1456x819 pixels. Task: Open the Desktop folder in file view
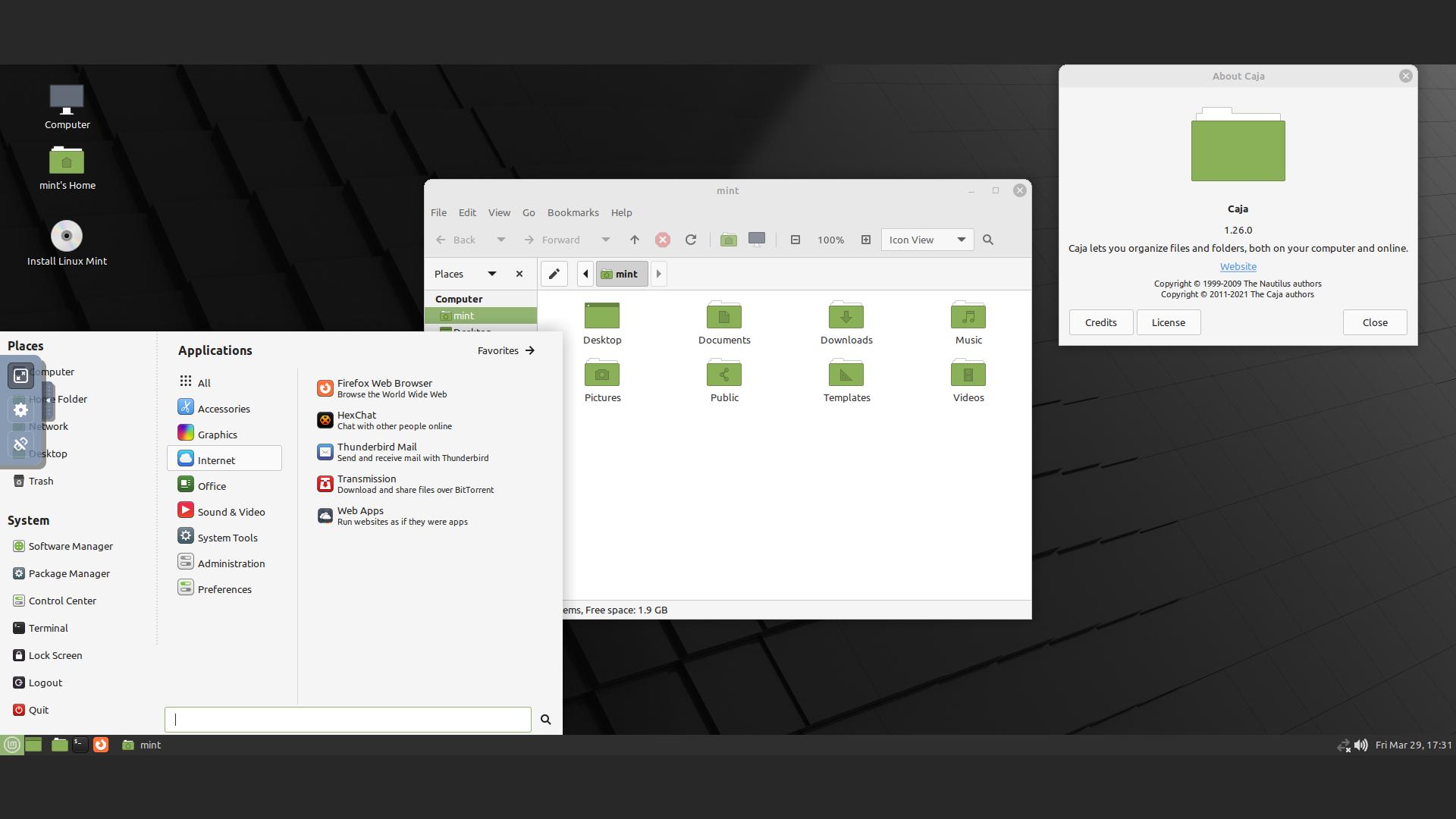(602, 323)
